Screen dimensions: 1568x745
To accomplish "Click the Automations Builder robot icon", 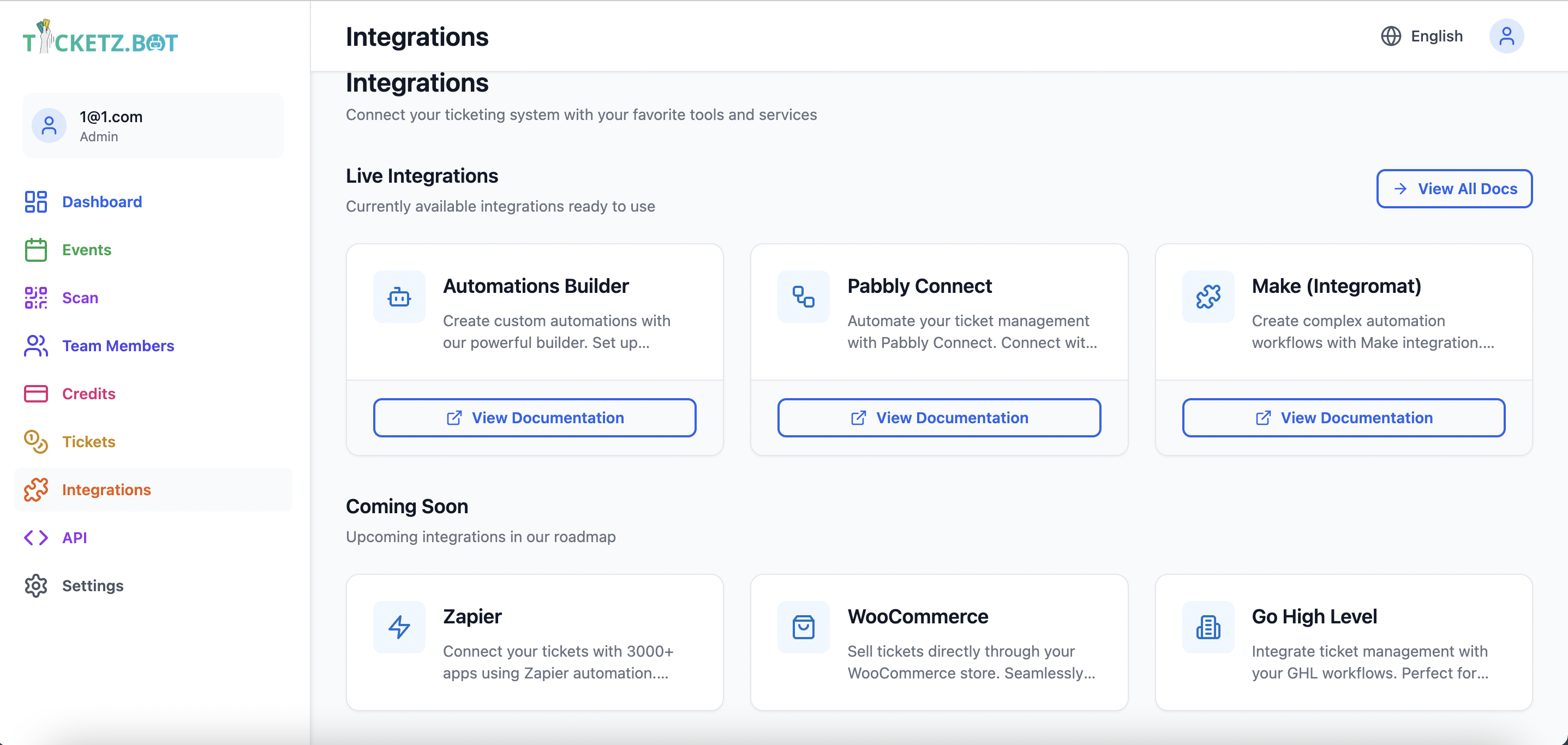I will pyautogui.click(x=399, y=297).
